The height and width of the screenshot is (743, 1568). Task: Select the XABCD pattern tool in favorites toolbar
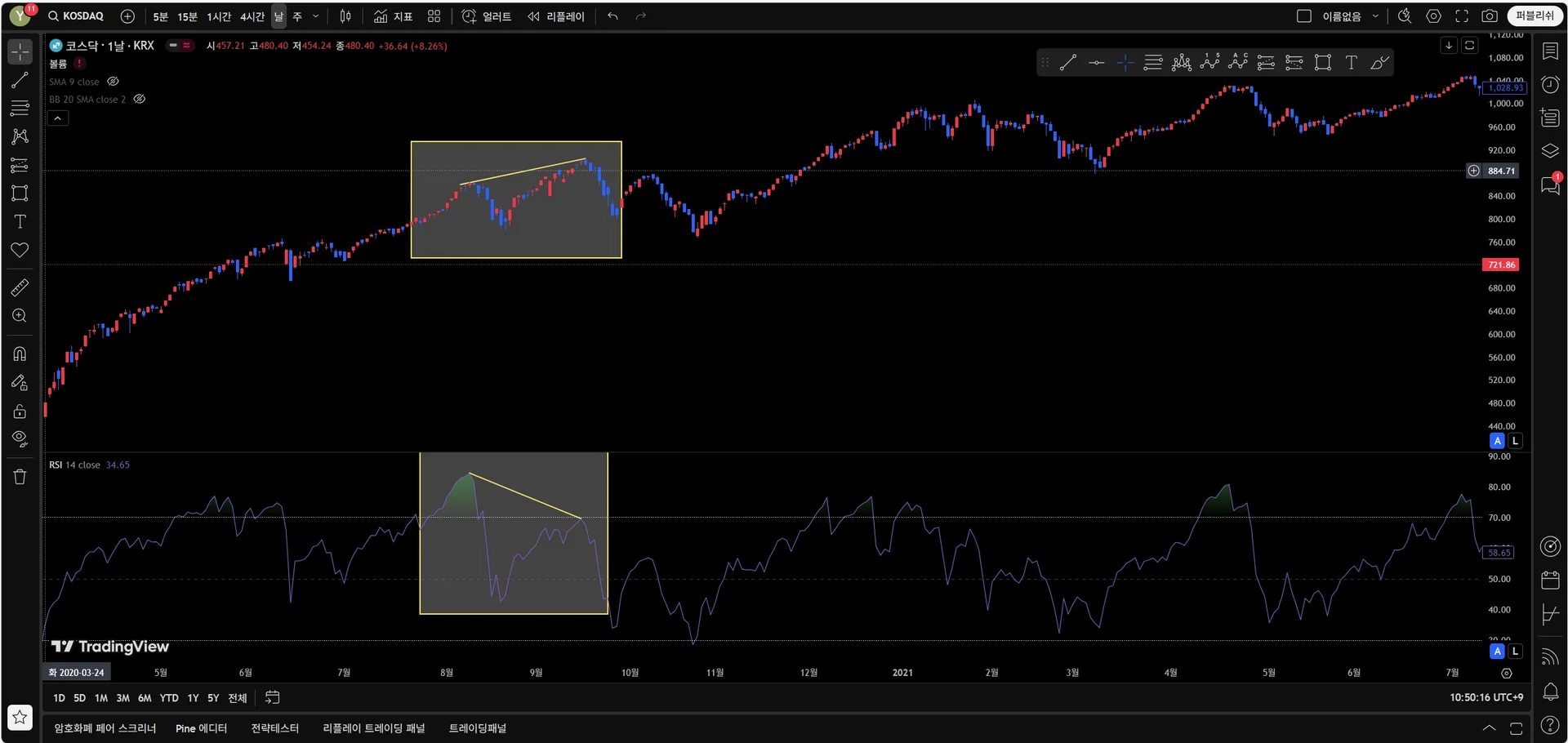click(1182, 63)
